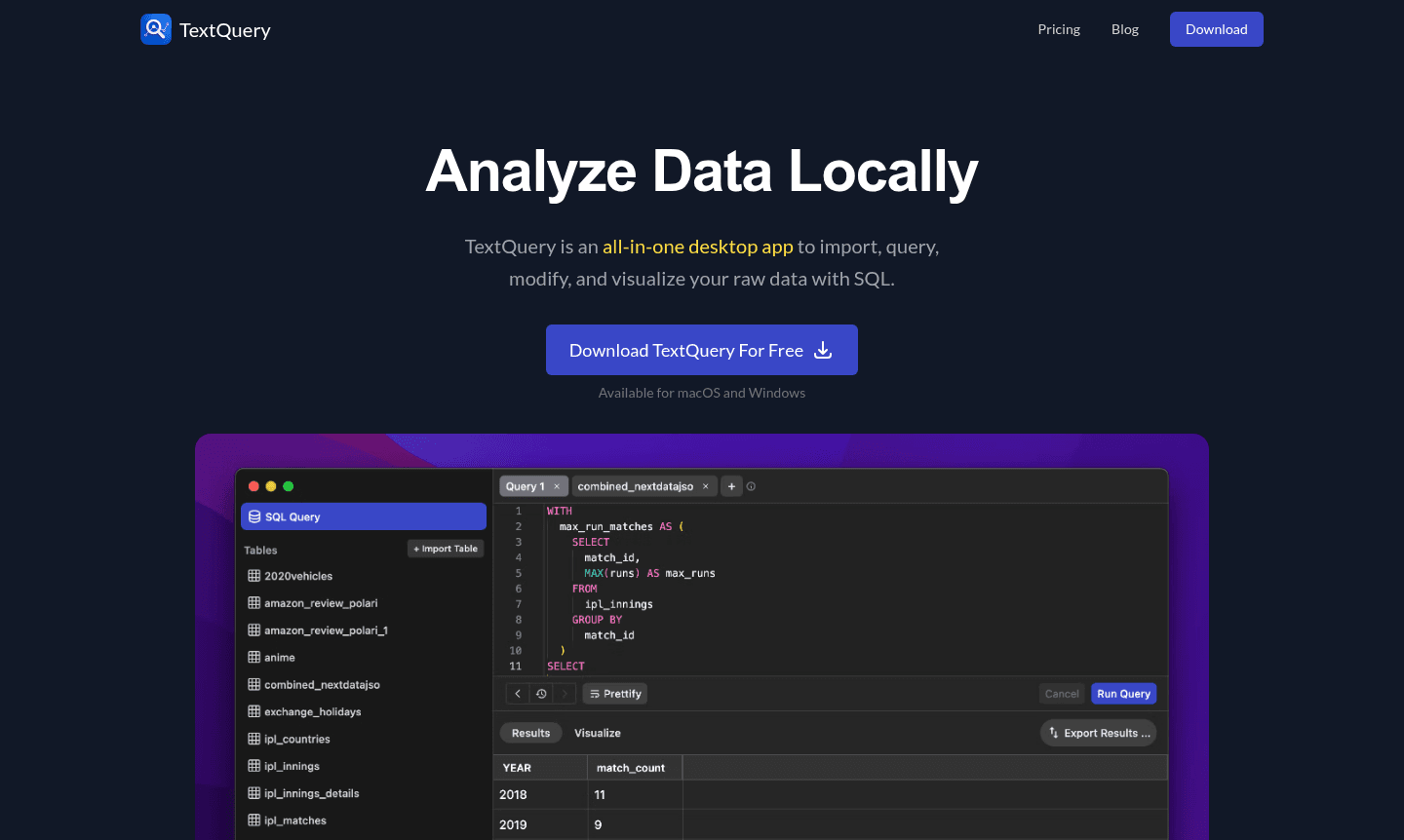The width and height of the screenshot is (1404, 840).
Task: Switch to the Visualize tab
Action: pos(597,732)
